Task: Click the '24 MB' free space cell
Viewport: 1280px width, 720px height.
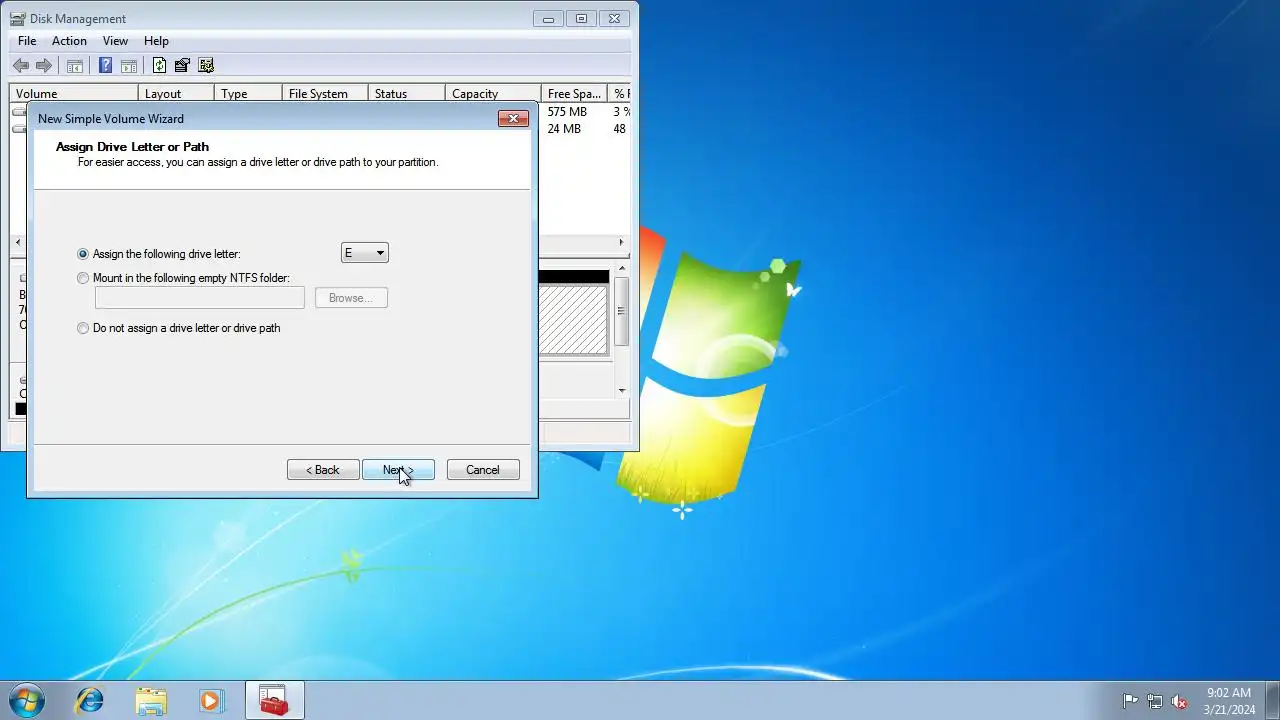Action: click(x=564, y=129)
